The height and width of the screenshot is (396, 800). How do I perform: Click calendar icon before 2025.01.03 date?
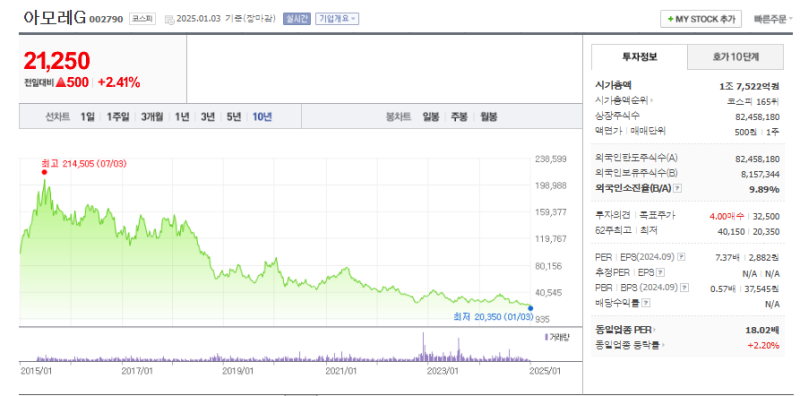click(169, 19)
